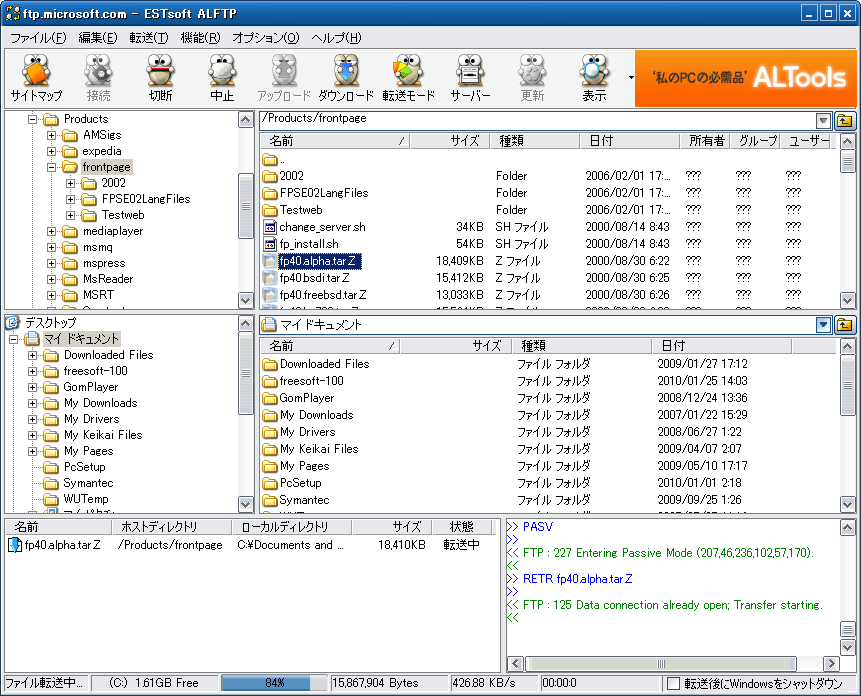Collapse the Products folder in remote tree

32,119
